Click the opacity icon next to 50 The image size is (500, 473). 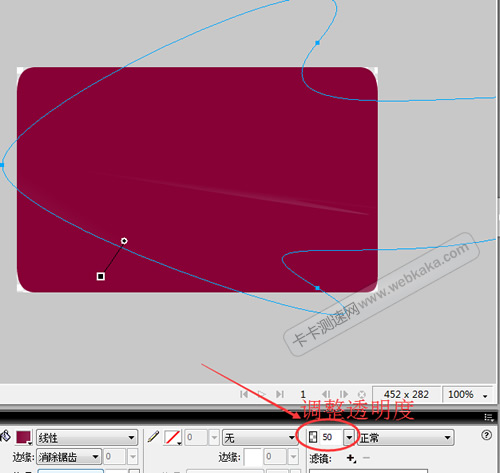[313, 437]
